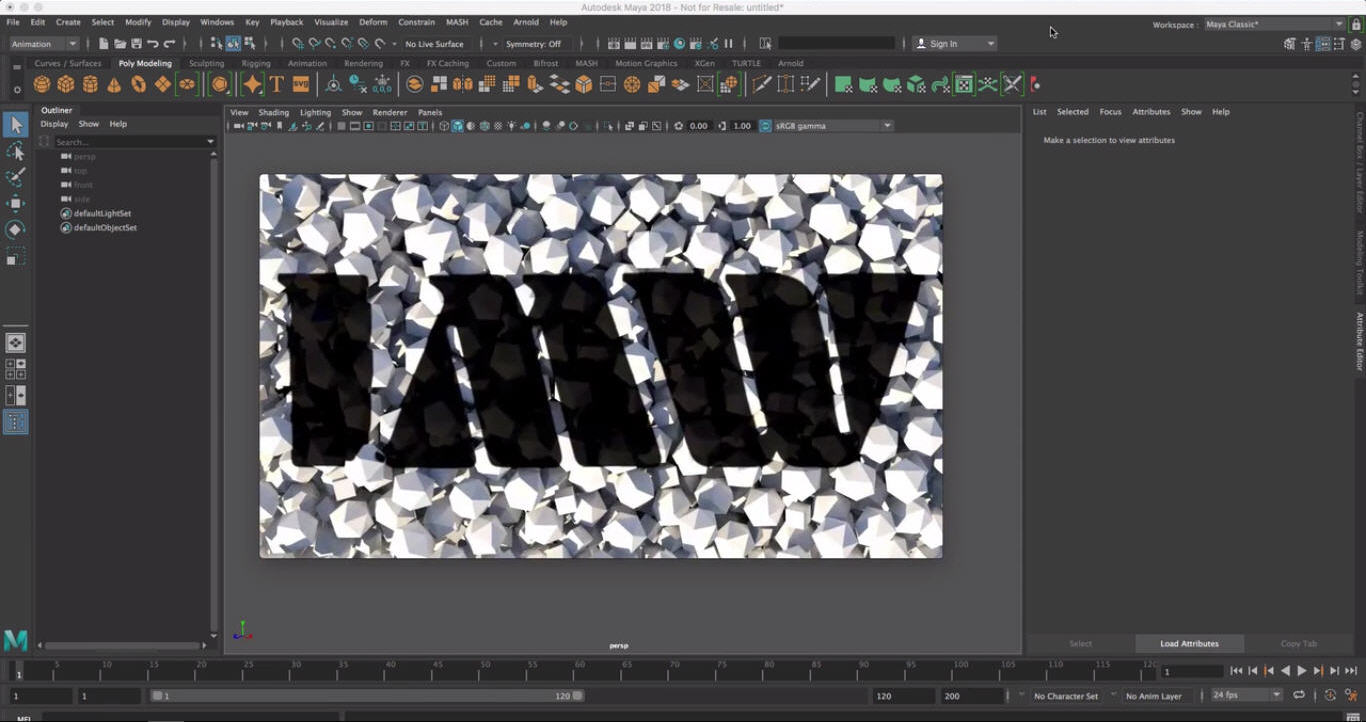Screen dimensions: 1366x722
Task: Click the viewport gamma value field 1.00
Action: 742,126
